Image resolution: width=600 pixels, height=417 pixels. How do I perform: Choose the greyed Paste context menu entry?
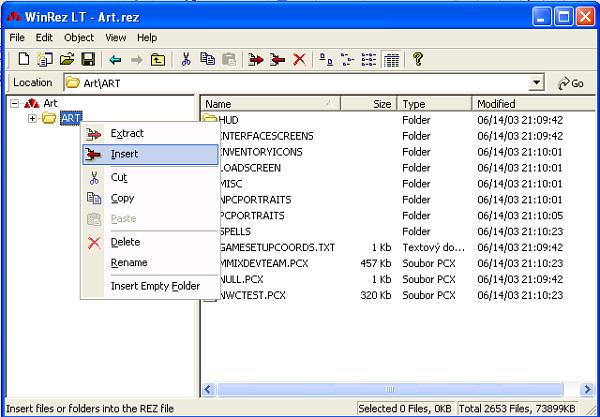[150, 219]
